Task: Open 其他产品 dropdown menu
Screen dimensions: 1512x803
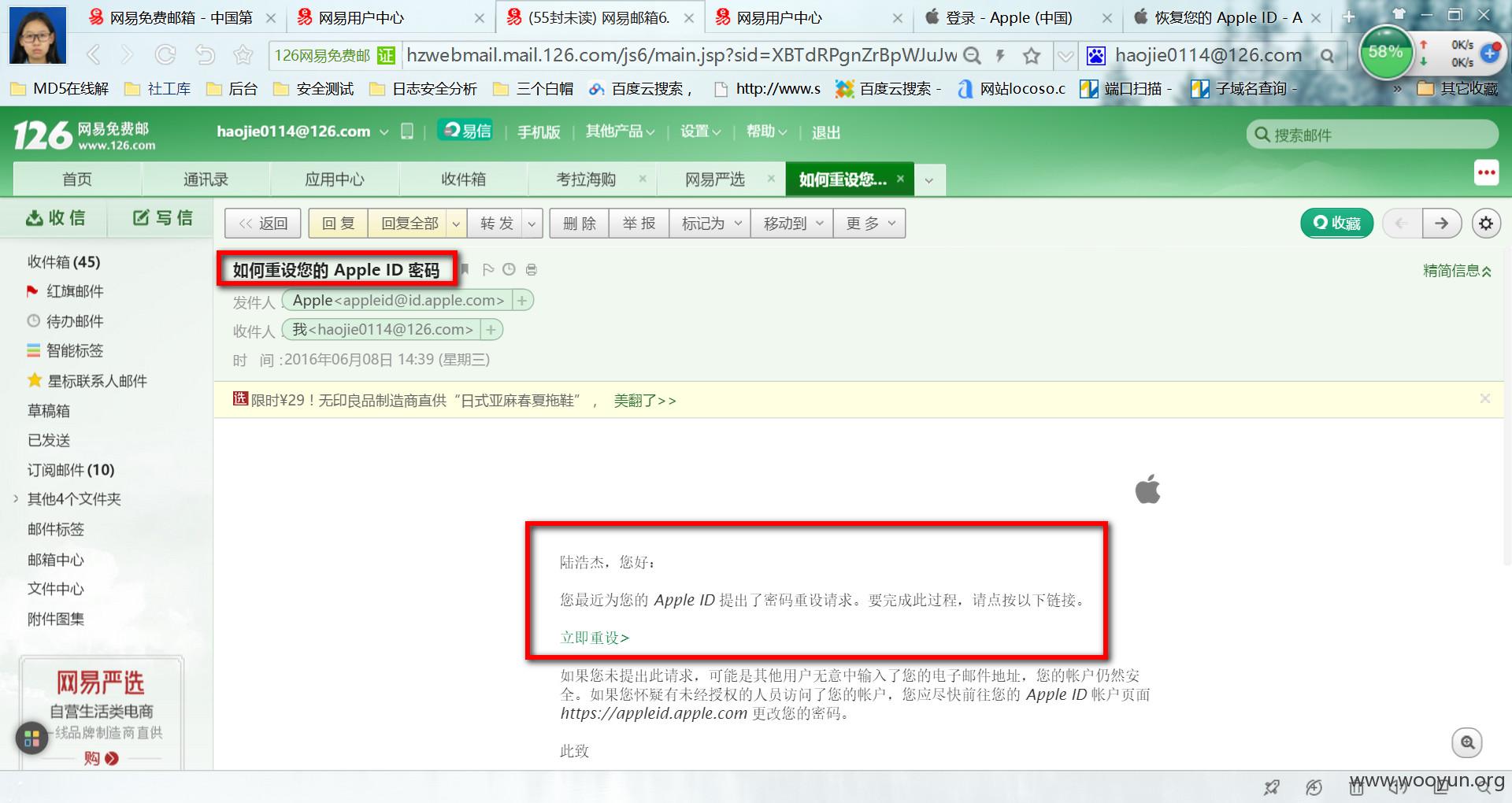Action: point(620,131)
